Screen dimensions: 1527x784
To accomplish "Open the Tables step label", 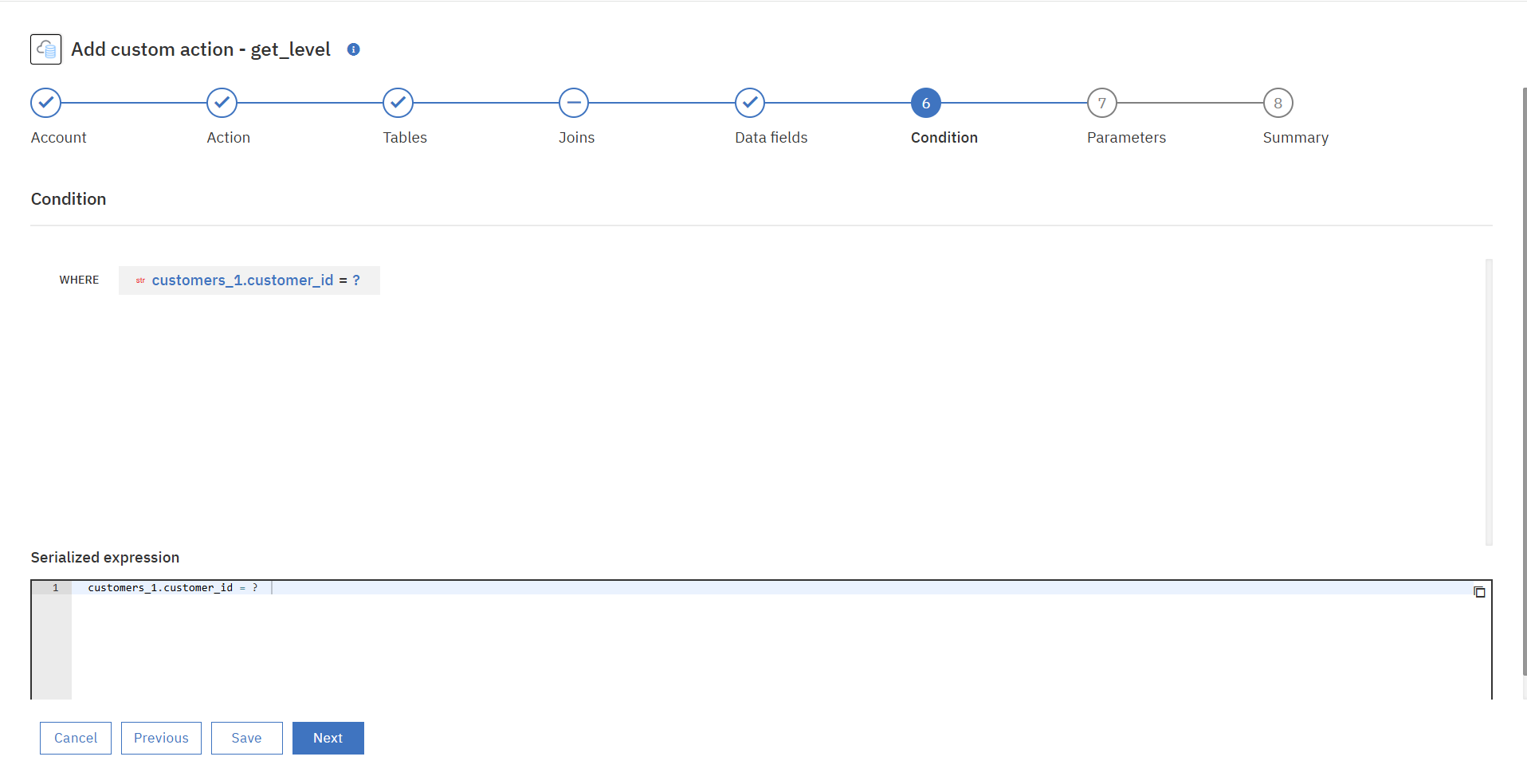I will tap(405, 138).
